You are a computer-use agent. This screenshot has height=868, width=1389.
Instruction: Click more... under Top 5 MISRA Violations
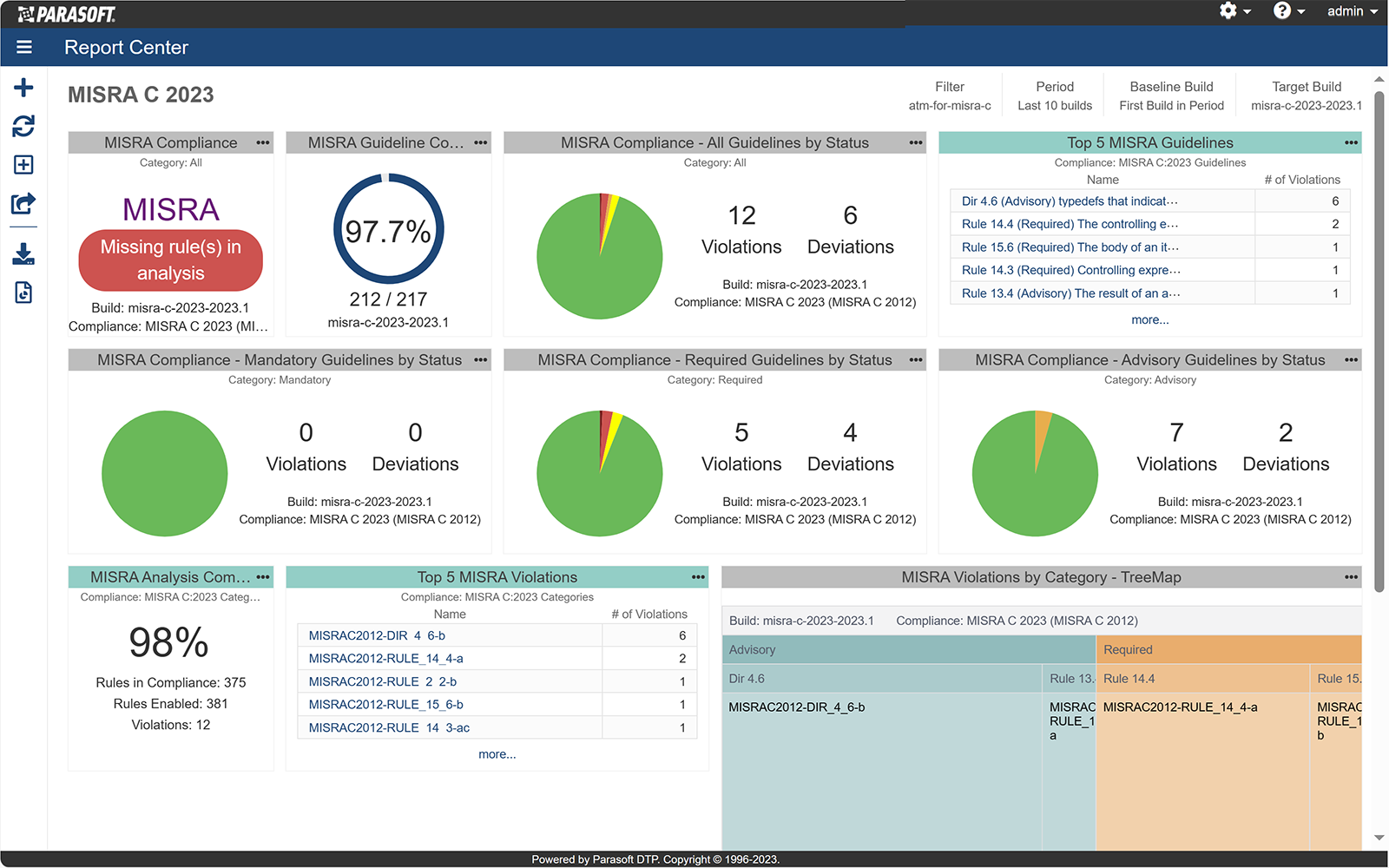[497, 754]
